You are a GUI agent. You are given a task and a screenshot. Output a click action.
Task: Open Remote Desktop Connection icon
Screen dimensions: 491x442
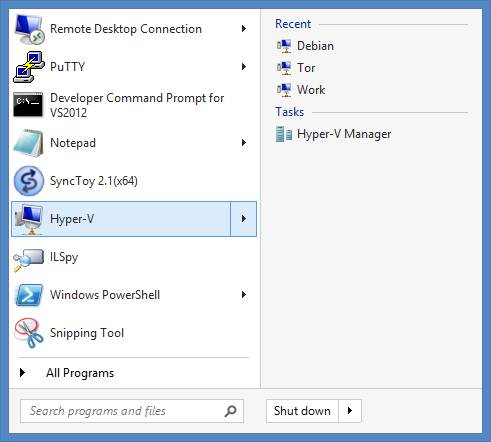(x=29, y=29)
